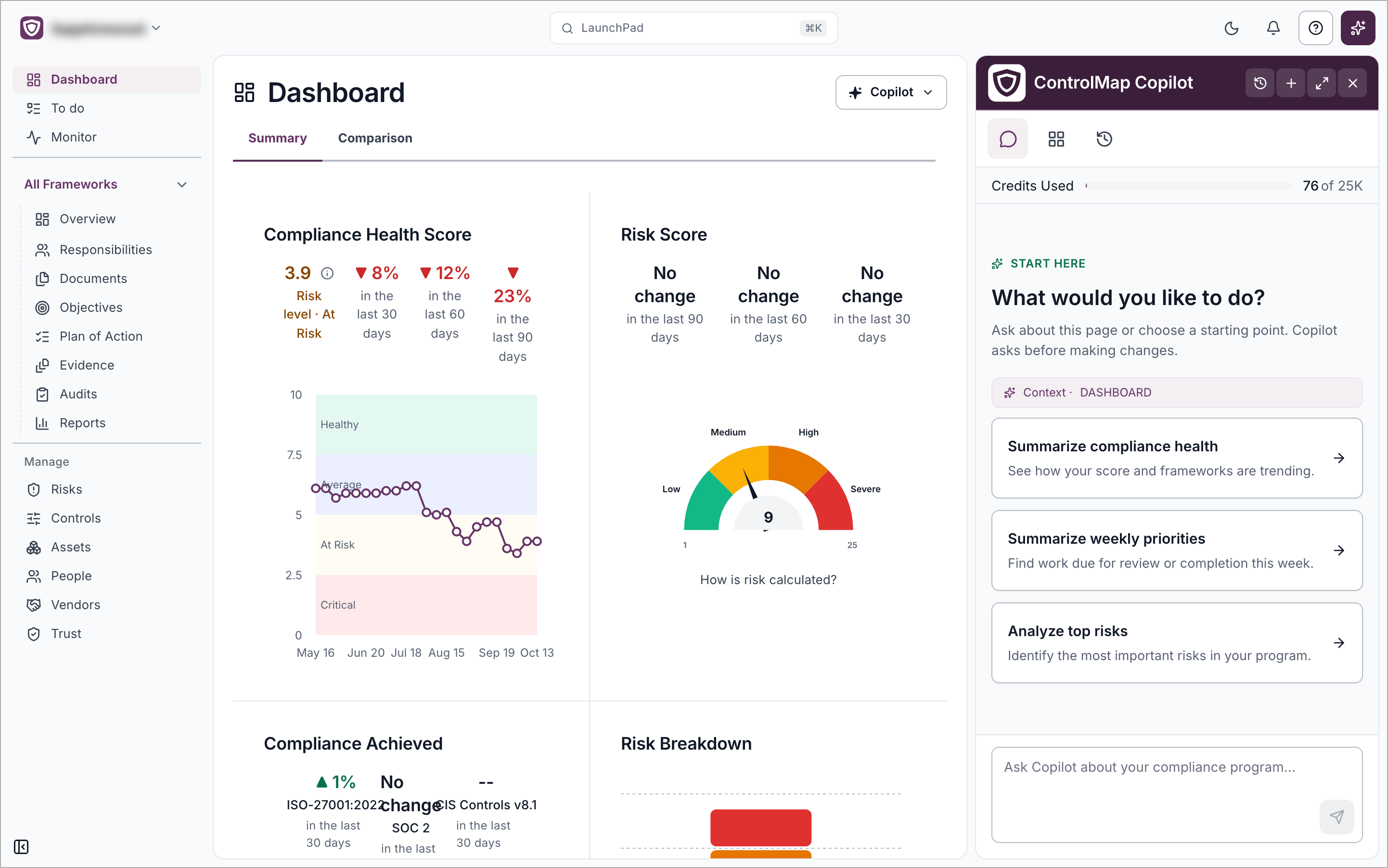Open Summarize weekly priorities suggestion
The height and width of the screenshot is (868, 1388).
click(x=1177, y=550)
